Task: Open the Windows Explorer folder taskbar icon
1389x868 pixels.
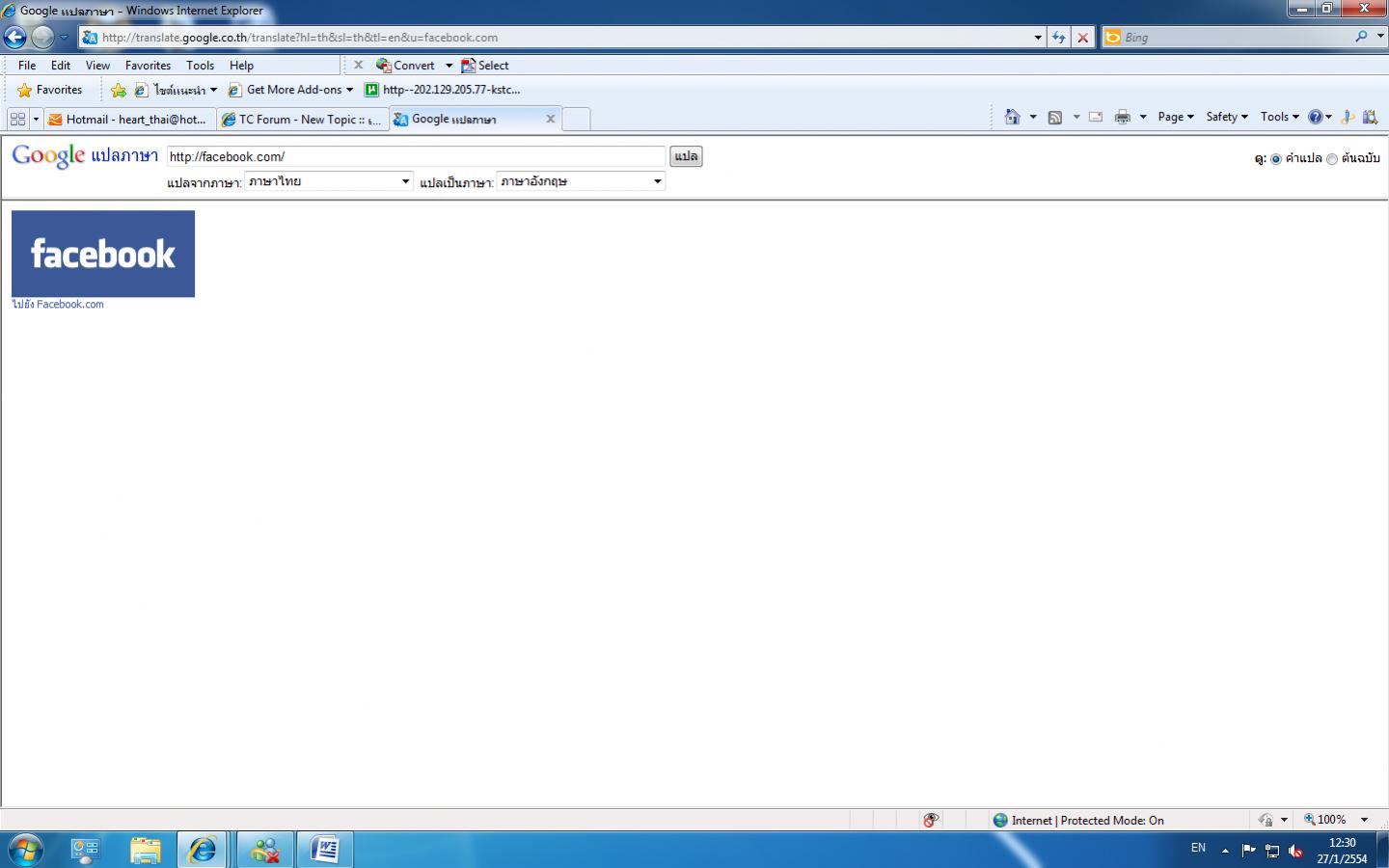Action: [x=146, y=850]
